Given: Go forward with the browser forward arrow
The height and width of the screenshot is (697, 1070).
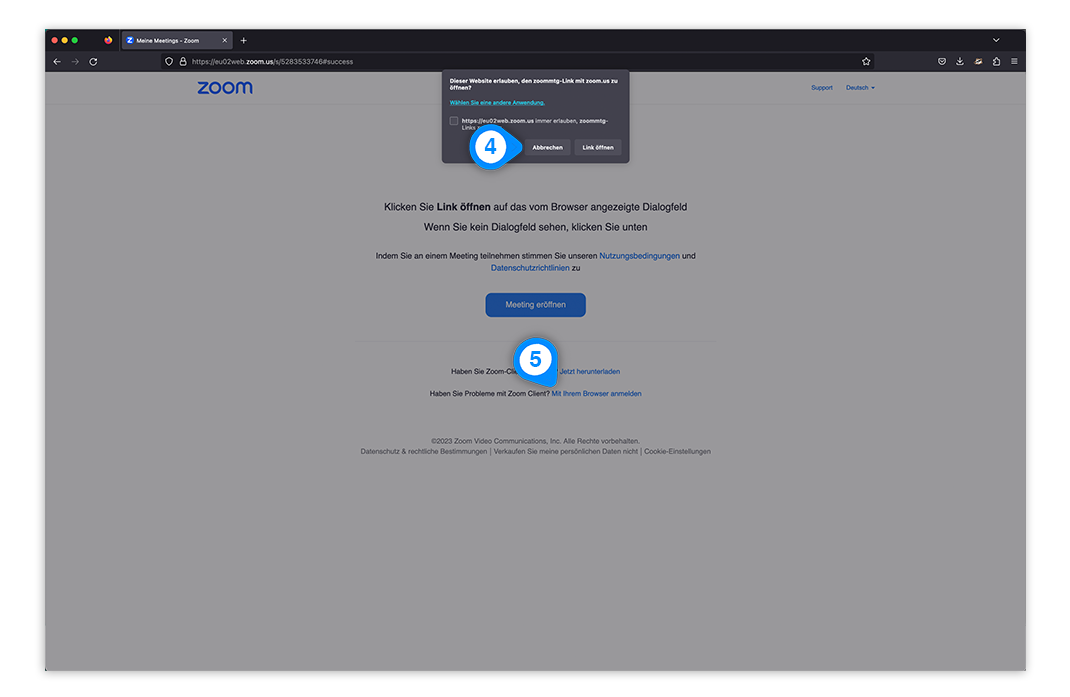Looking at the screenshot, I should (75, 61).
